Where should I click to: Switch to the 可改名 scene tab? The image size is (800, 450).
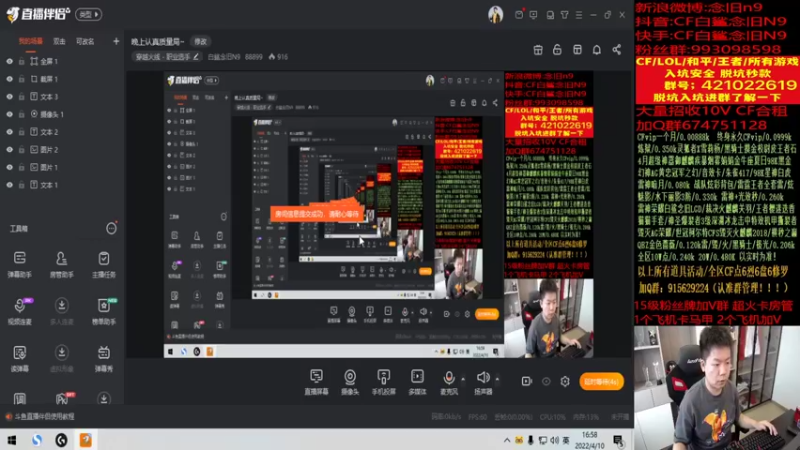[85, 41]
